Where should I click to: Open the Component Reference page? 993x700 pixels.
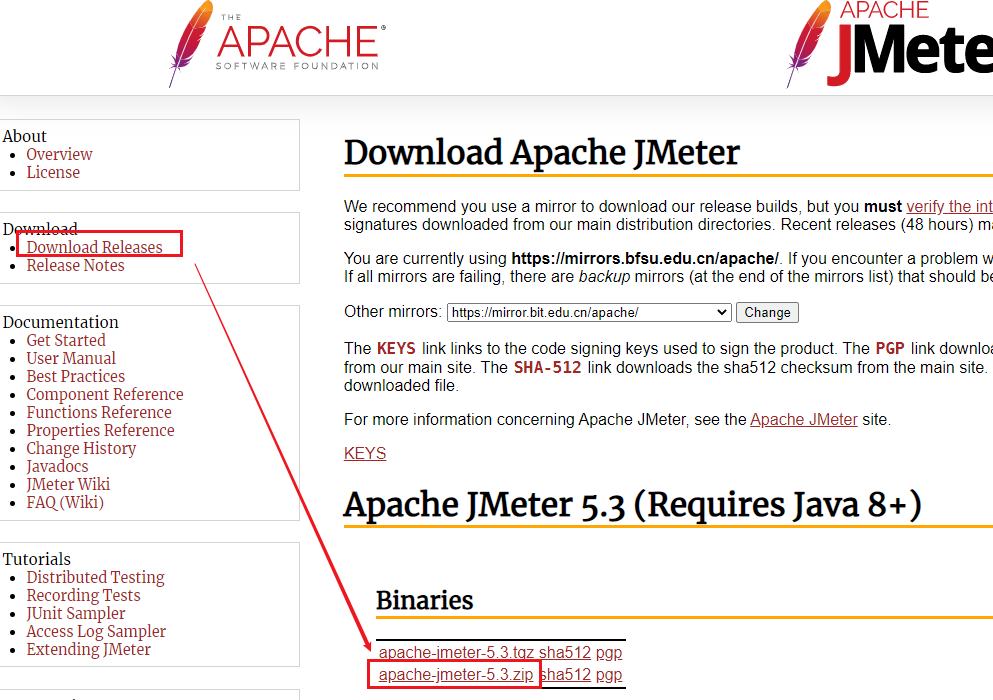tap(104, 394)
